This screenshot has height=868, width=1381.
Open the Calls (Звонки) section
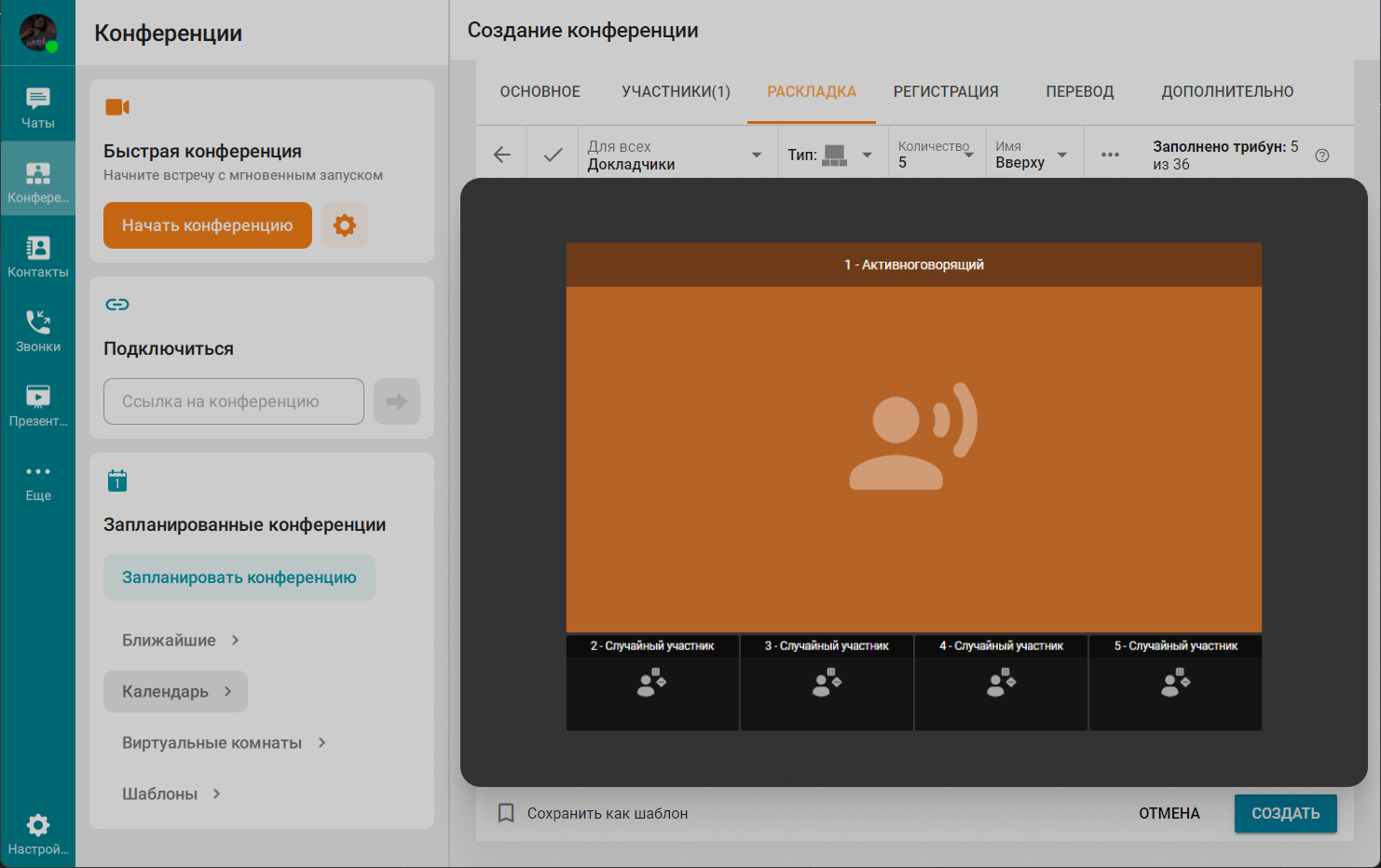pyautogui.click(x=38, y=331)
